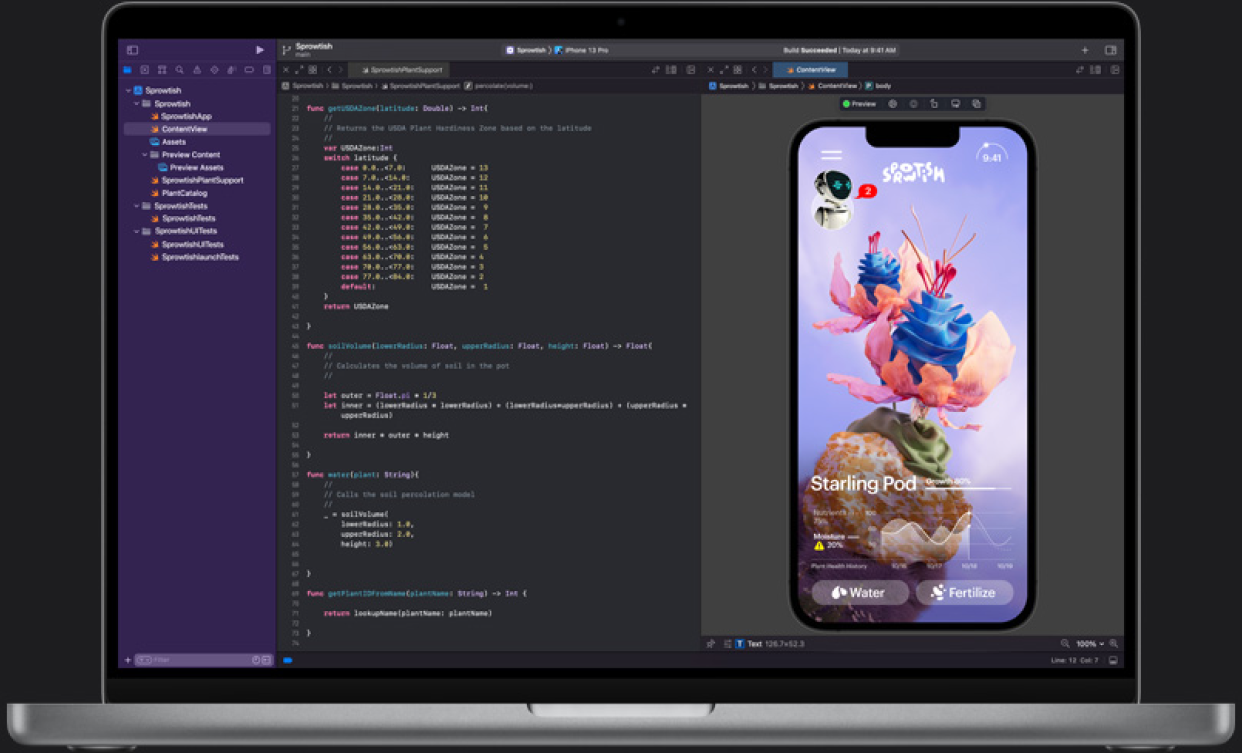The width and height of the screenshot is (1242, 753).
Task: Toggle the inspector panel at top right
Action: click(1110, 50)
